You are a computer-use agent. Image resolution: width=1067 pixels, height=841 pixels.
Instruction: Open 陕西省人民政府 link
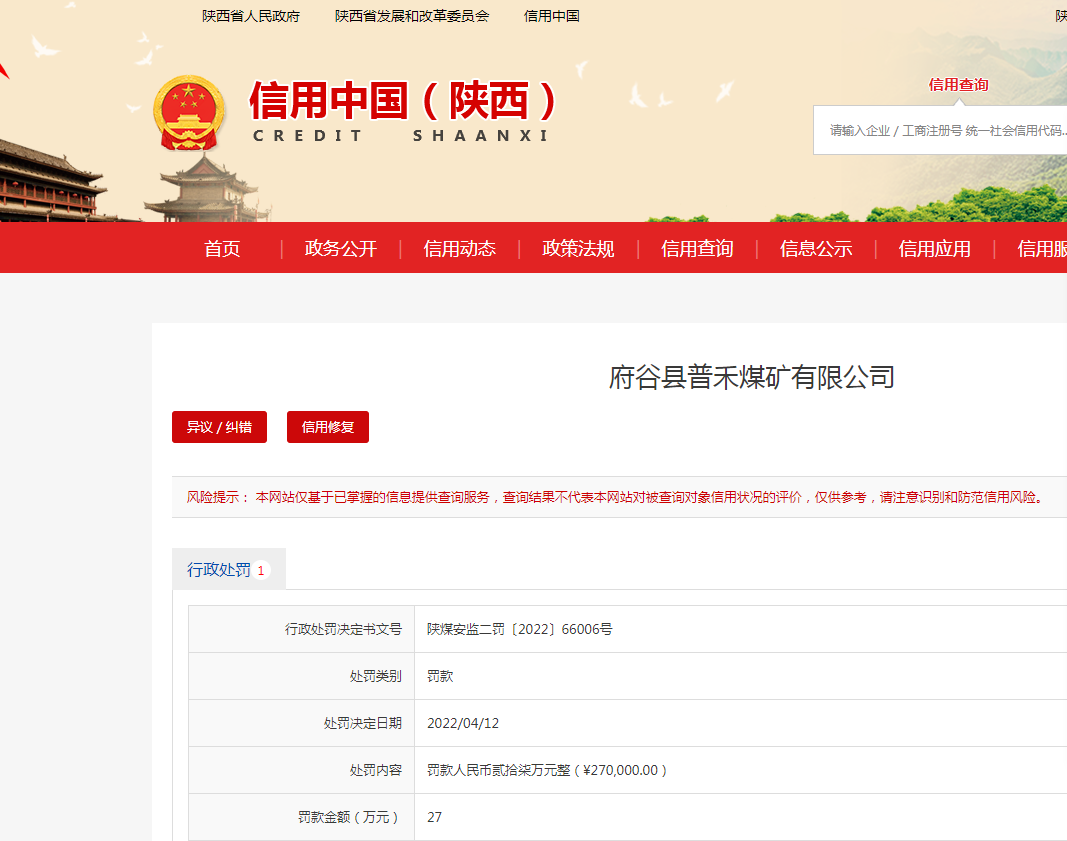pos(251,16)
